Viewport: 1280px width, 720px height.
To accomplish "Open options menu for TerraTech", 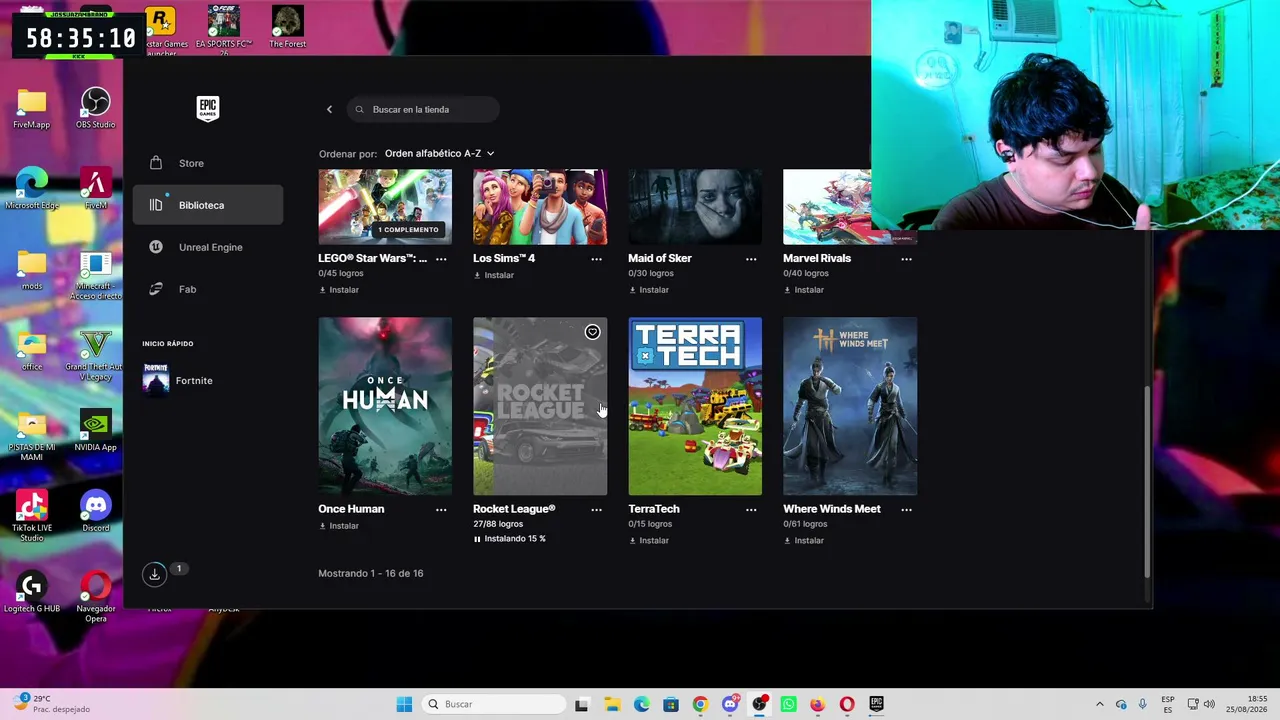I will pos(751,510).
